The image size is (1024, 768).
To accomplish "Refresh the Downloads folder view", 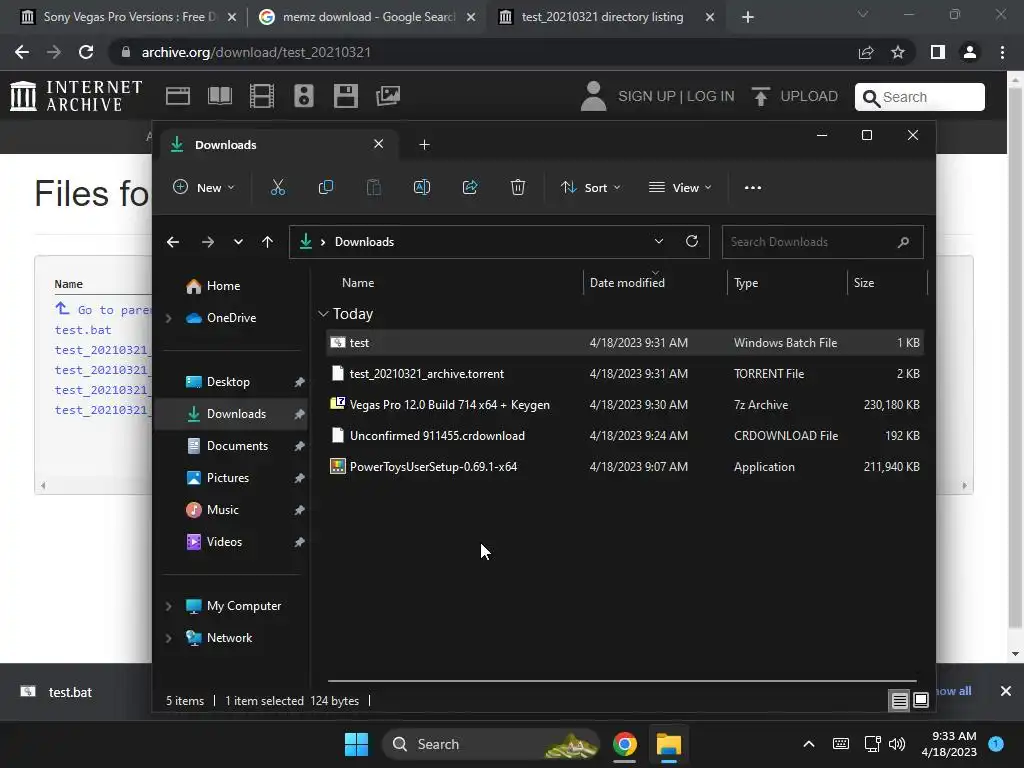I will (692, 242).
